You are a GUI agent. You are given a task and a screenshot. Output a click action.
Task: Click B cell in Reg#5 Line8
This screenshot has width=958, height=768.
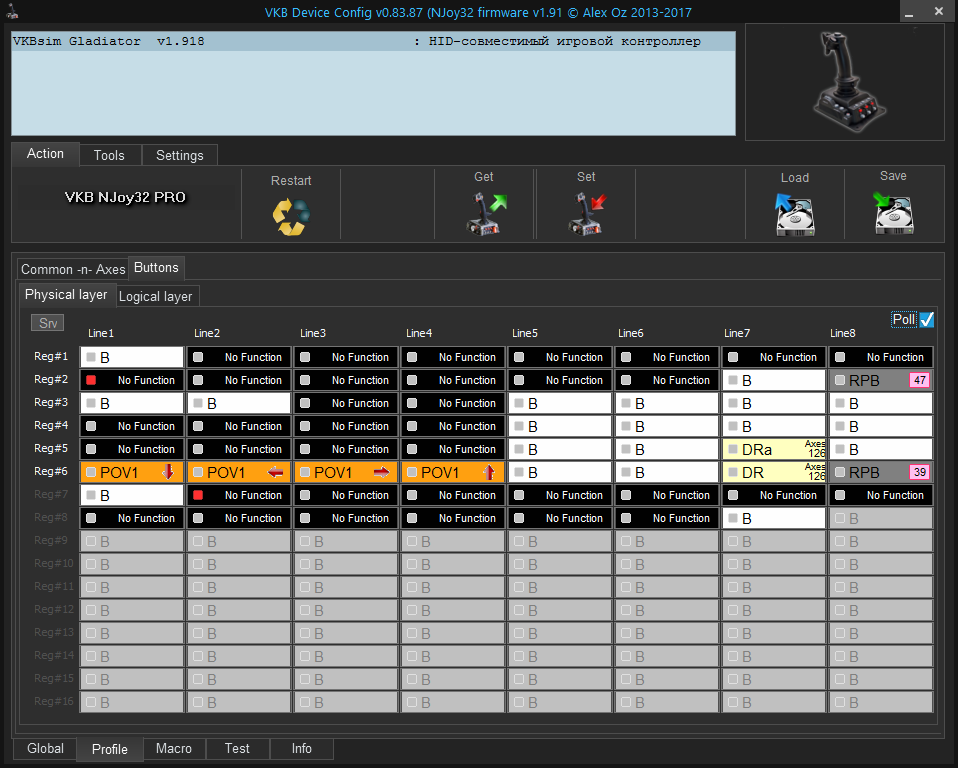click(x=881, y=449)
